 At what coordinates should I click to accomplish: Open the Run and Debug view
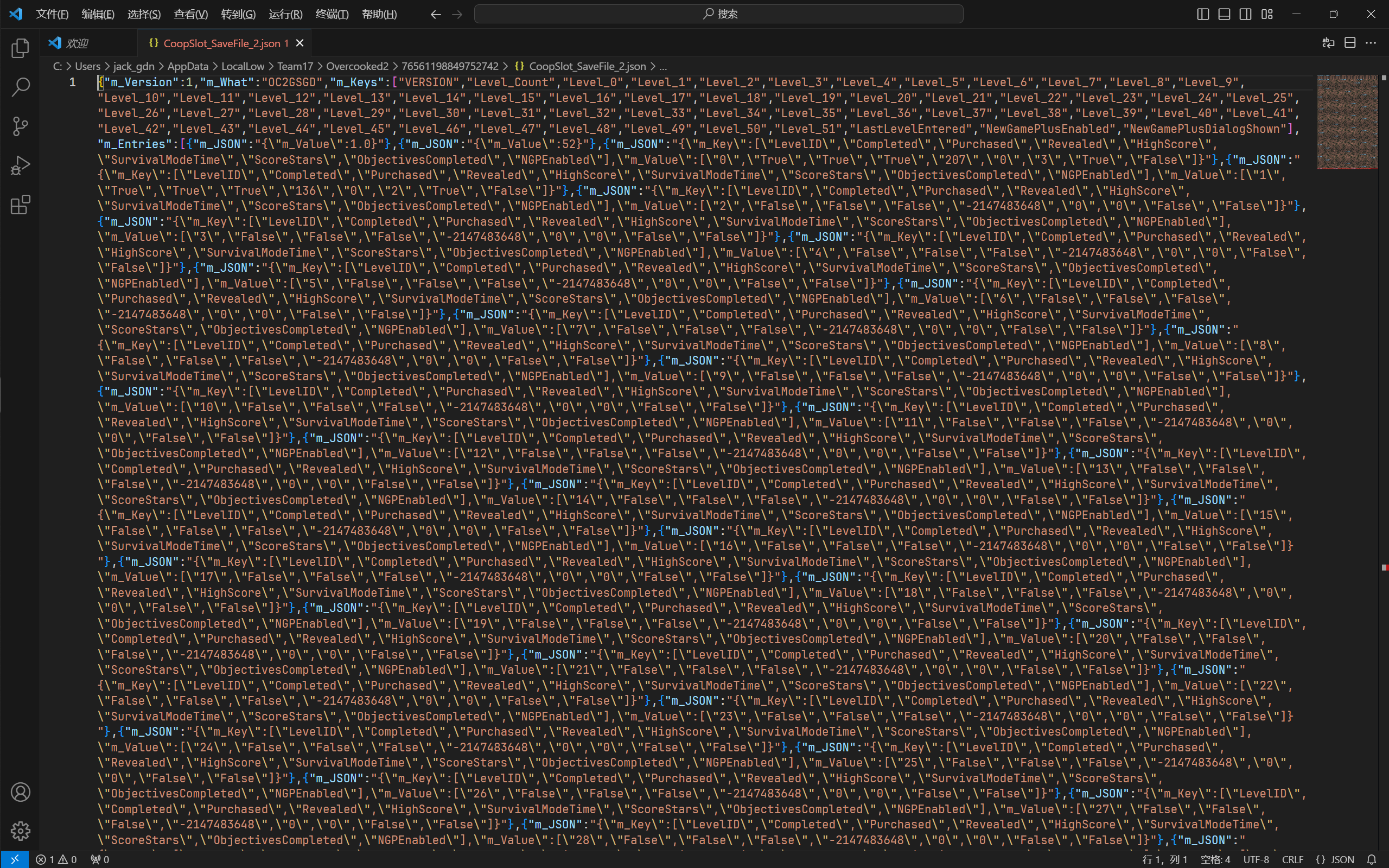point(20,166)
